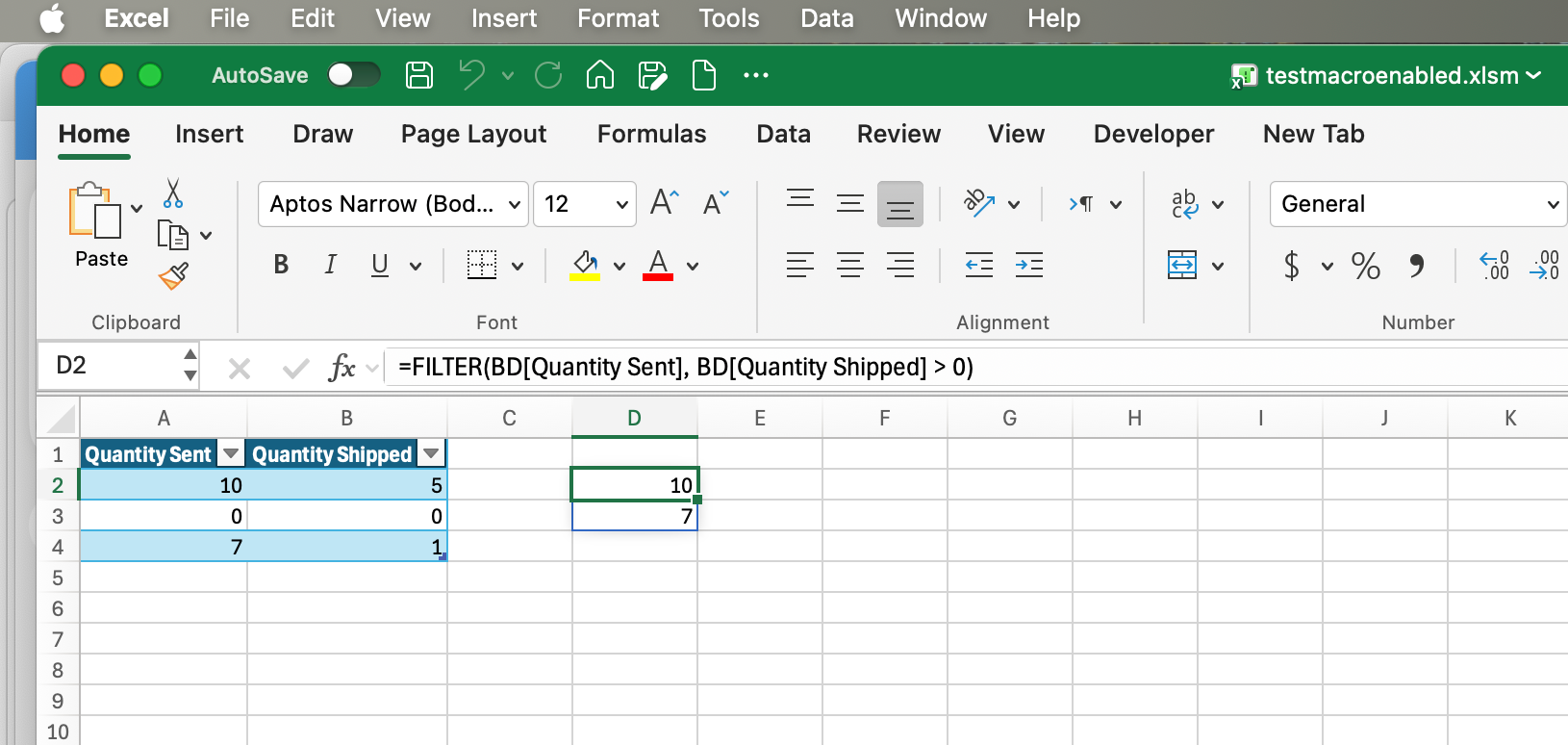Viewport: 1568px width, 745px height.
Task: Click the Insert Function fx icon
Action: (x=341, y=367)
